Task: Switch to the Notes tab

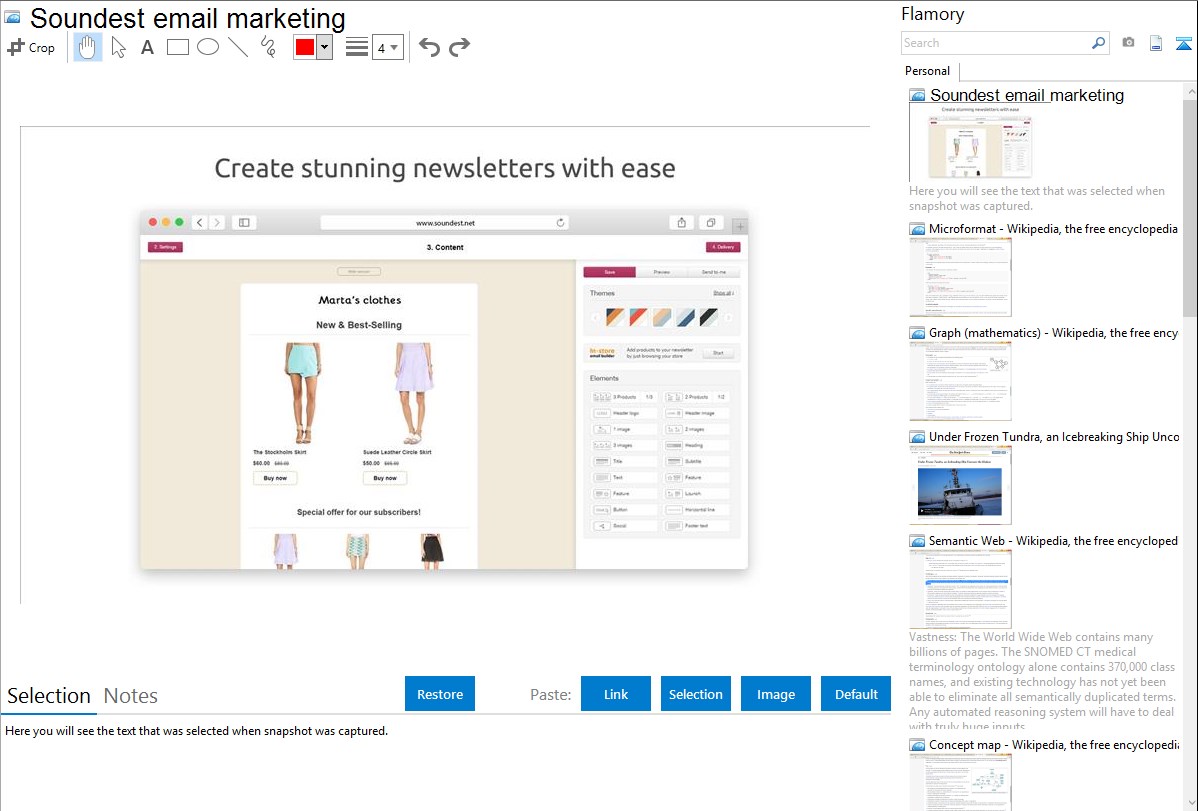Action: point(131,696)
